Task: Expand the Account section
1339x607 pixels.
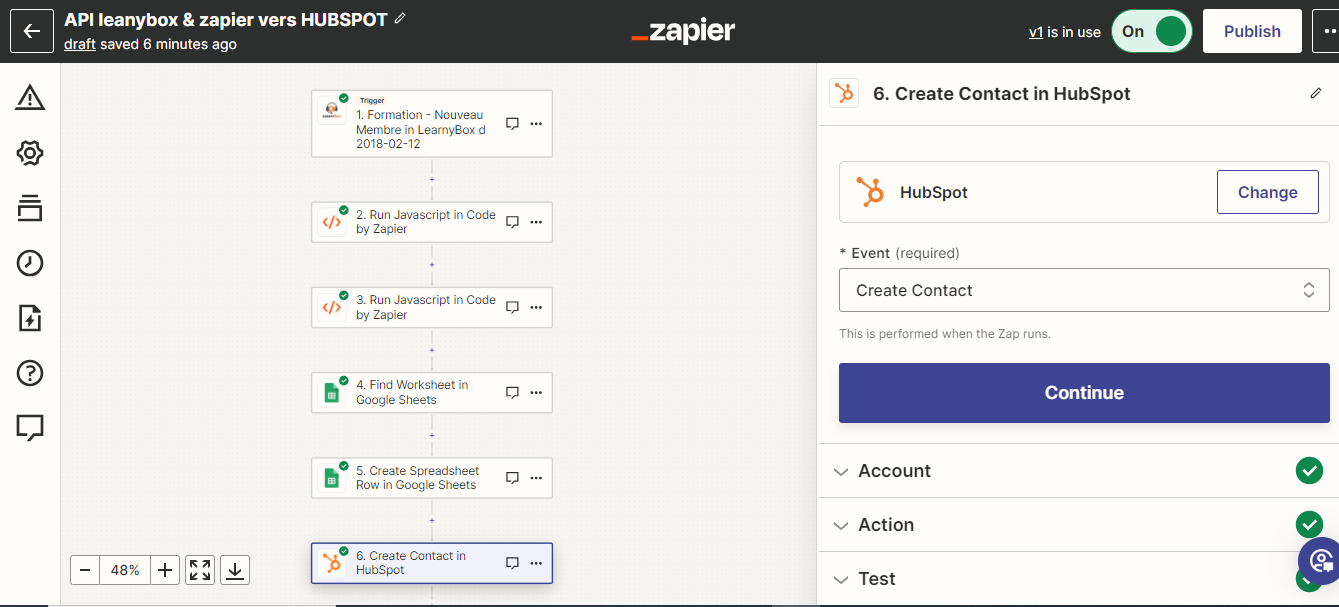Action: pyautogui.click(x=1078, y=471)
